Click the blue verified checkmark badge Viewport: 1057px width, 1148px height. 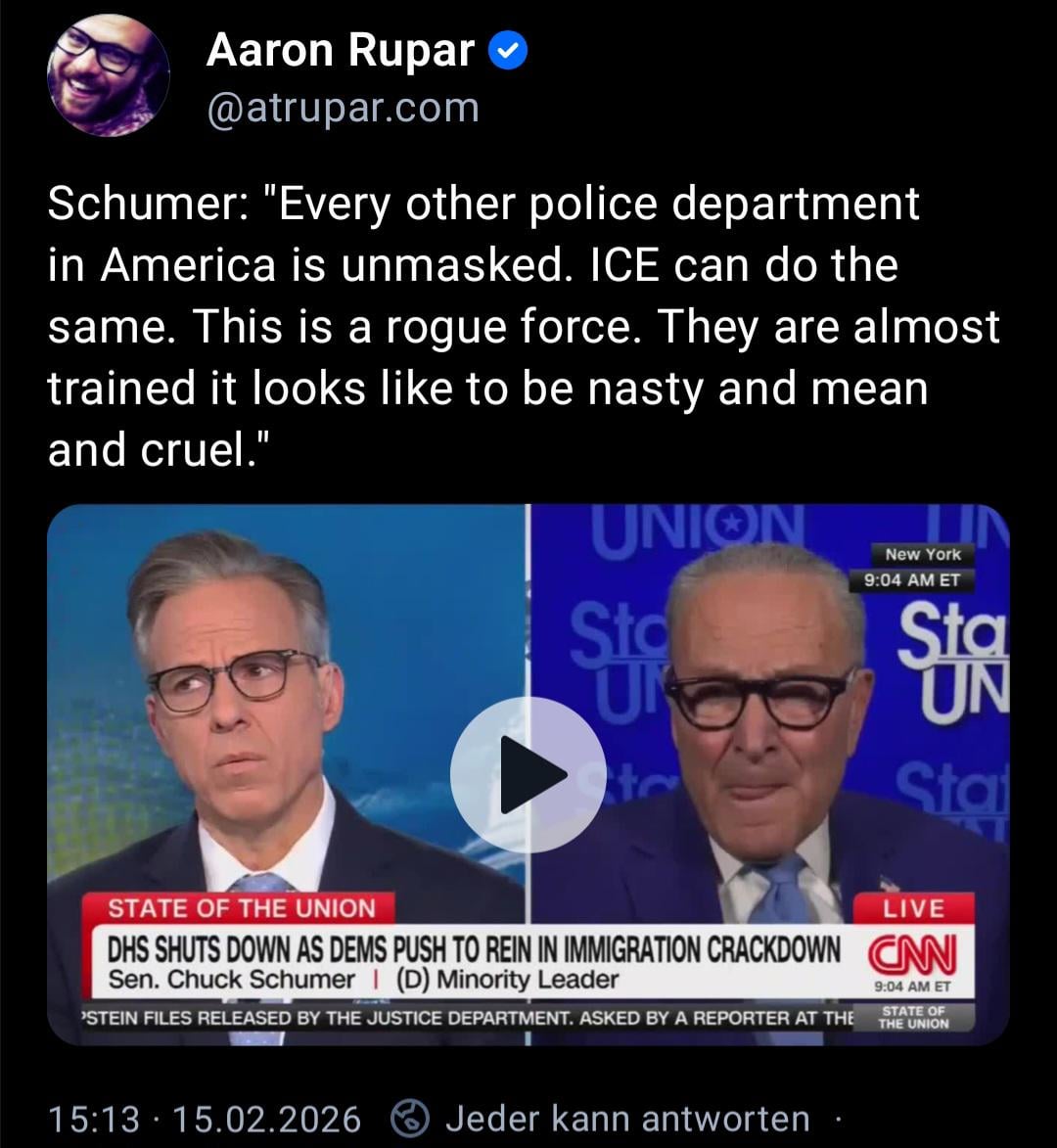click(508, 51)
